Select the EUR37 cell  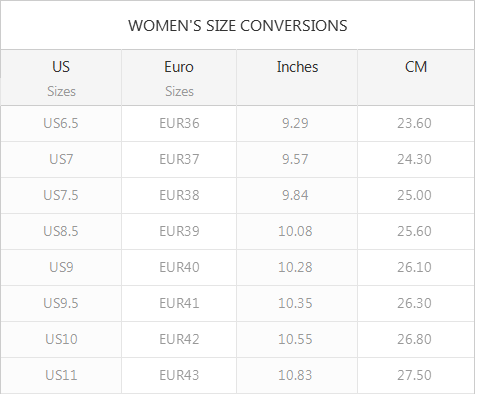click(x=179, y=159)
